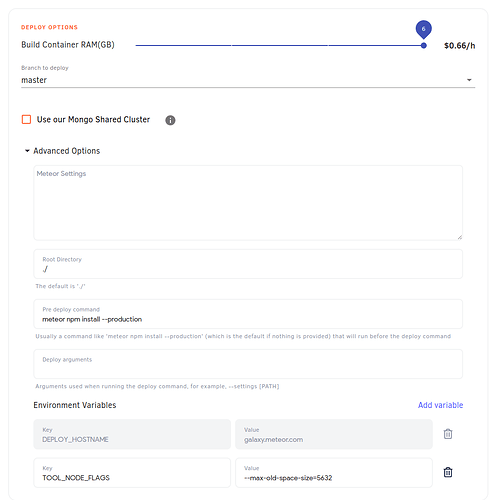Image resolution: width=491 pixels, height=500 pixels.
Task: Click the info icon beside Mongo Shared Cluster
Action: (x=170, y=120)
